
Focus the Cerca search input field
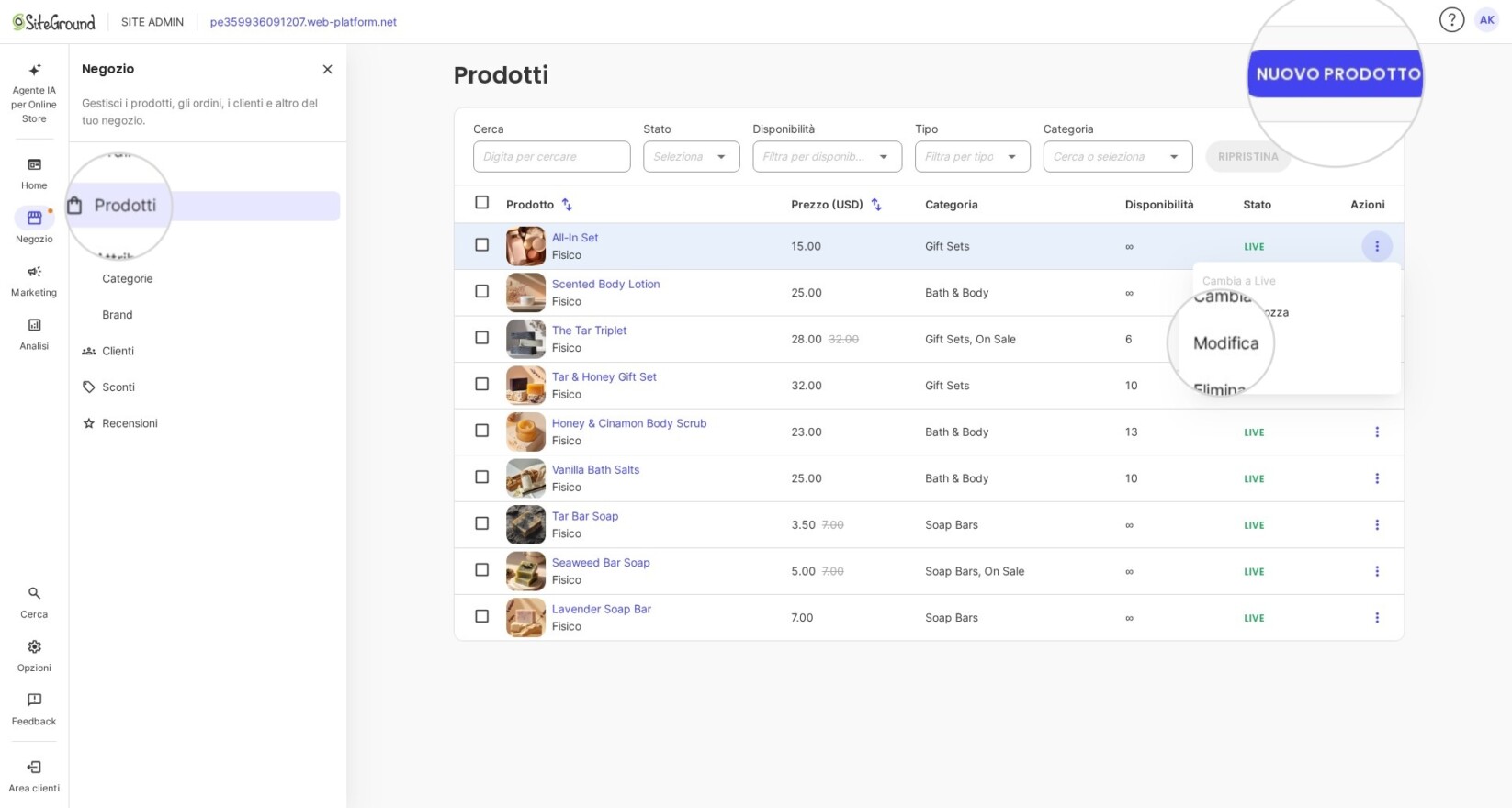pyautogui.click(x=551, y=157)
